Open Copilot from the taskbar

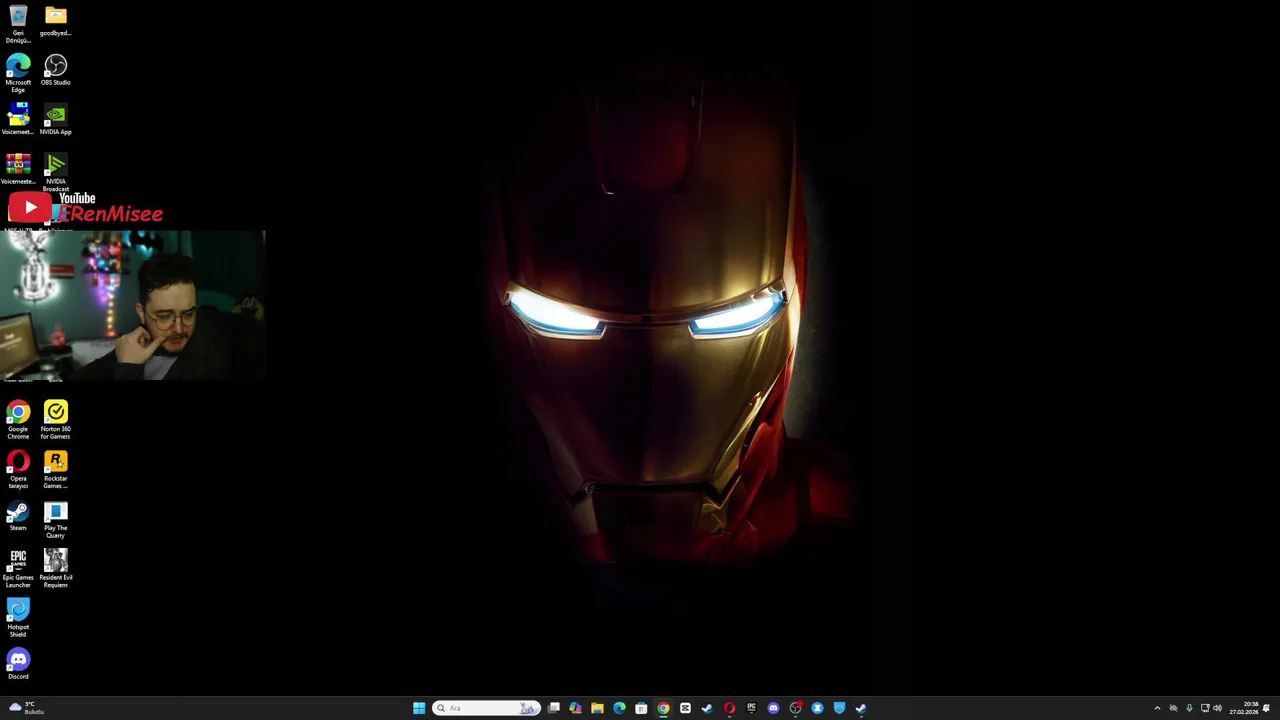[x=575, y=708]
